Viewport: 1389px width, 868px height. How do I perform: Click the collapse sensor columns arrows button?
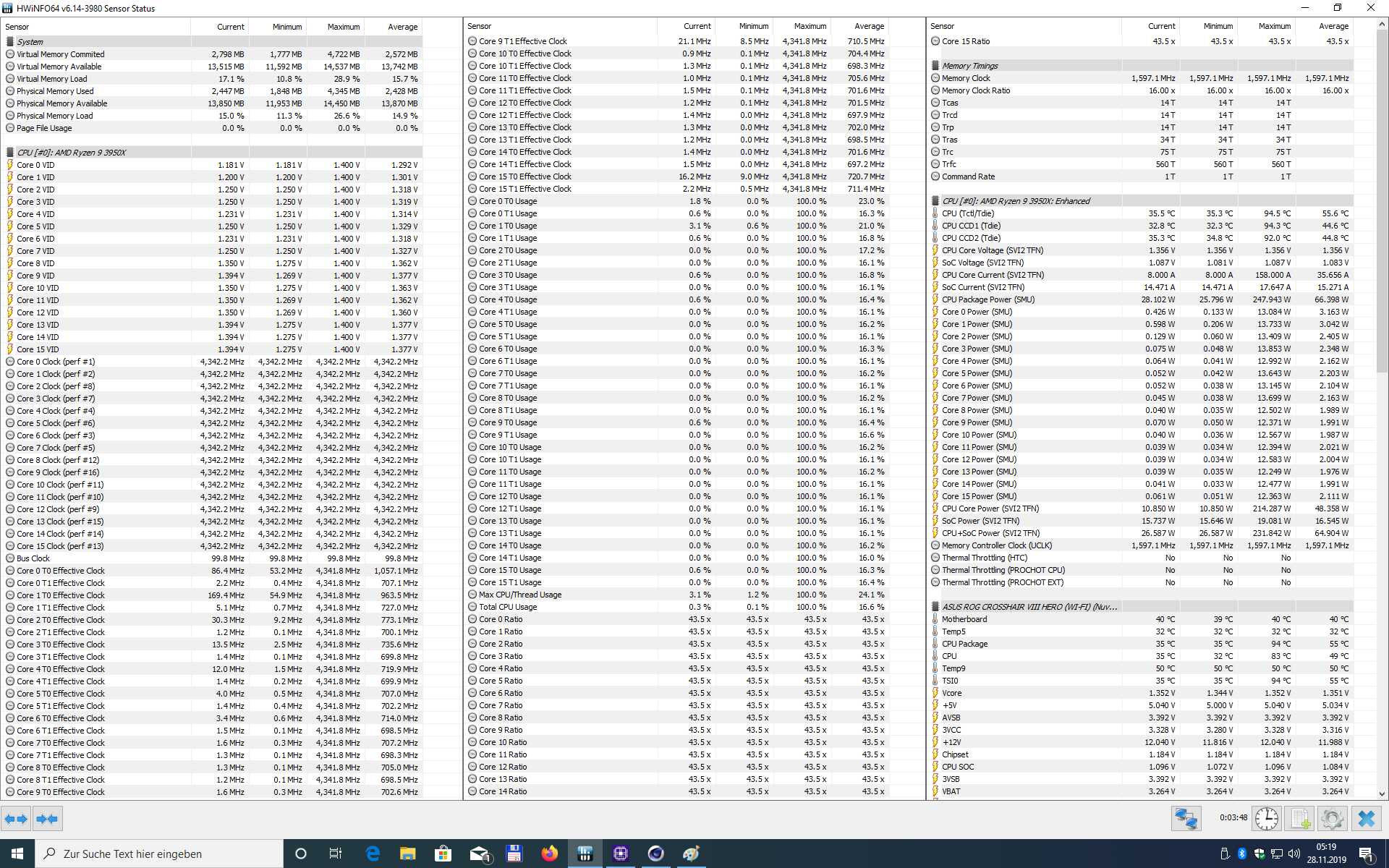pos(47,819)
